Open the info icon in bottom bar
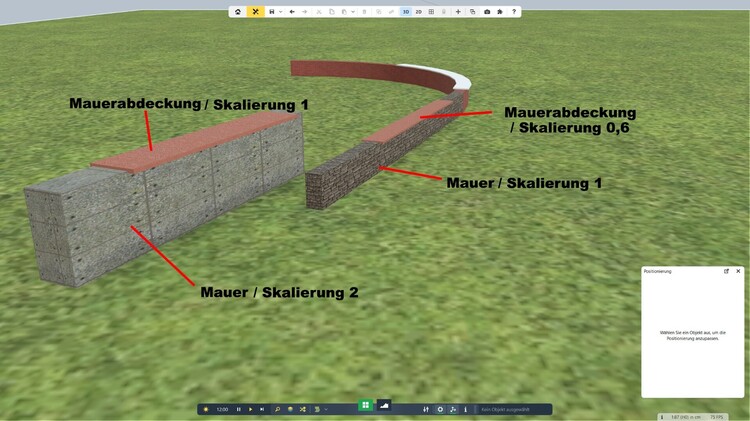This screenshot has height=421, width=750. (465, 410)
